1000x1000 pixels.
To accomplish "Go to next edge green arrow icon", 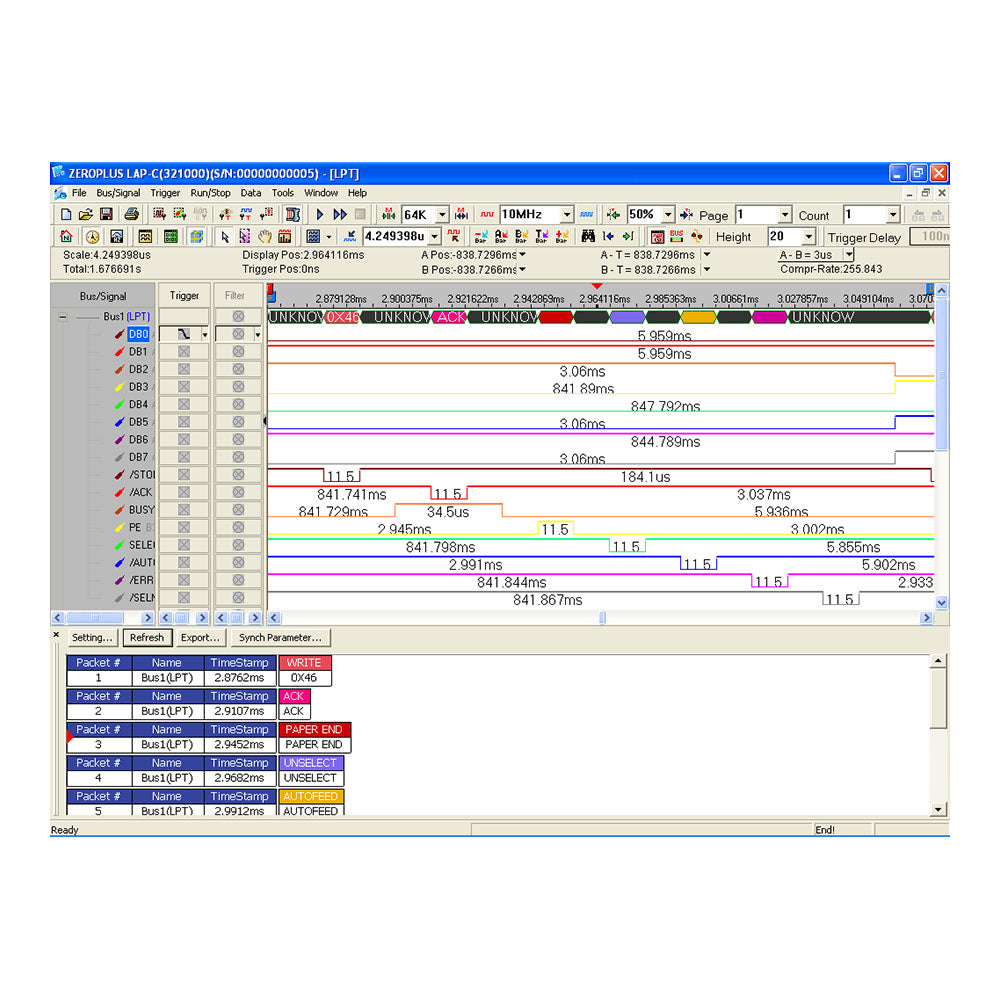I will [628, 237].
